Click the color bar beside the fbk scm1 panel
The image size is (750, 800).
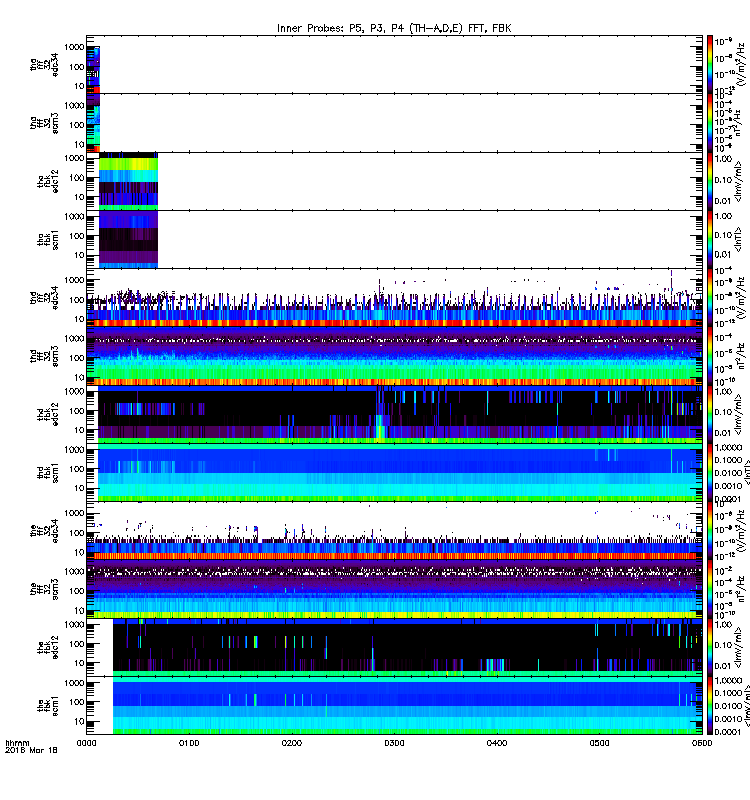(710, 706)
